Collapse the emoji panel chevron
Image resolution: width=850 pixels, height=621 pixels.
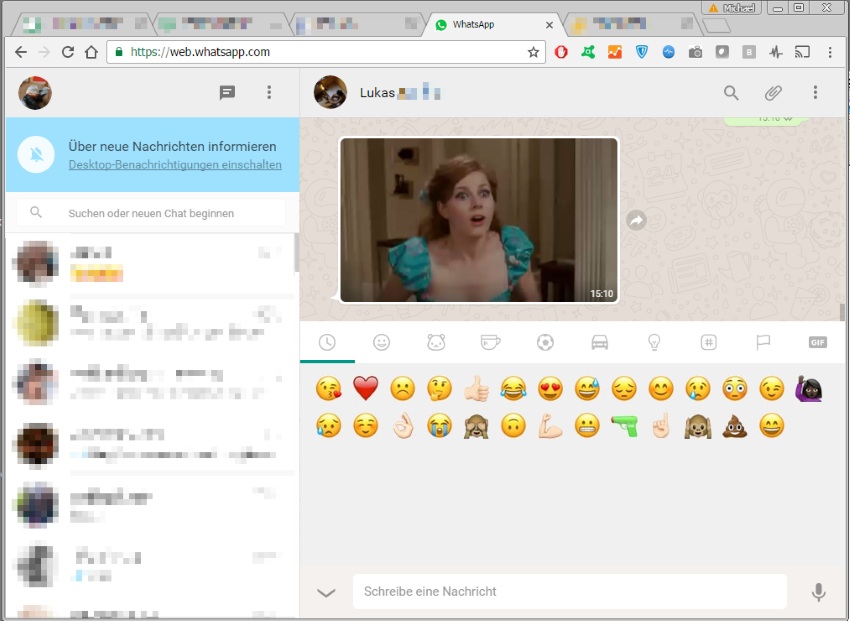[x=326, y=592]
